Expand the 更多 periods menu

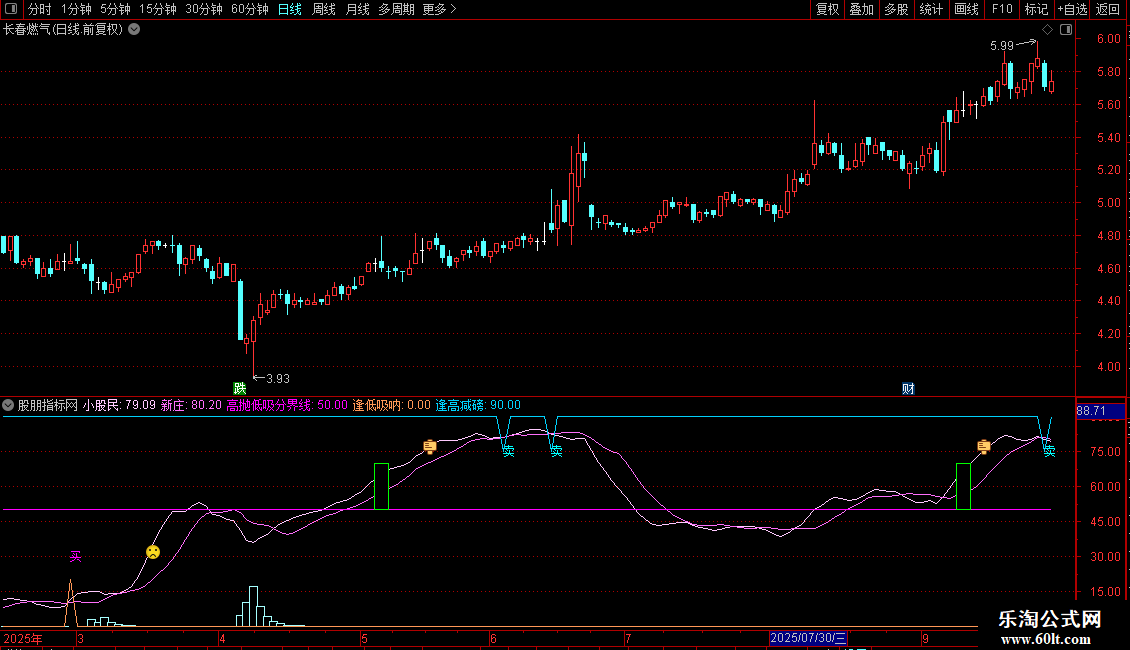pyautogui.click(x=440, y=9)
